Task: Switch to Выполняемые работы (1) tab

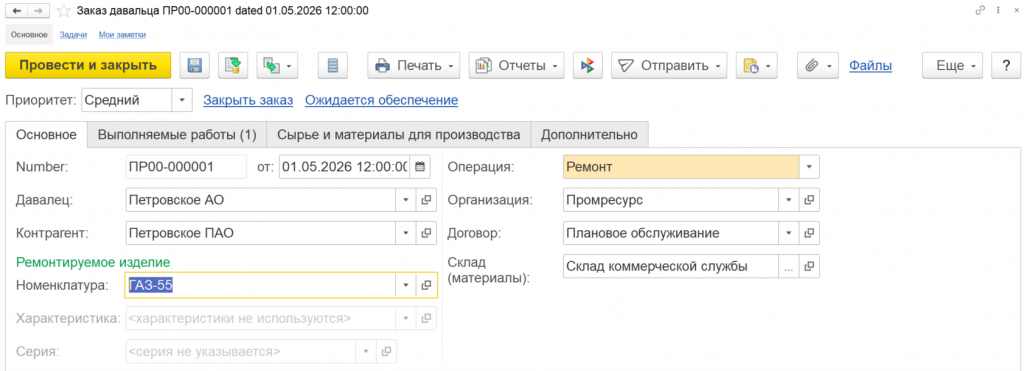Action: [x=177, y=135]
